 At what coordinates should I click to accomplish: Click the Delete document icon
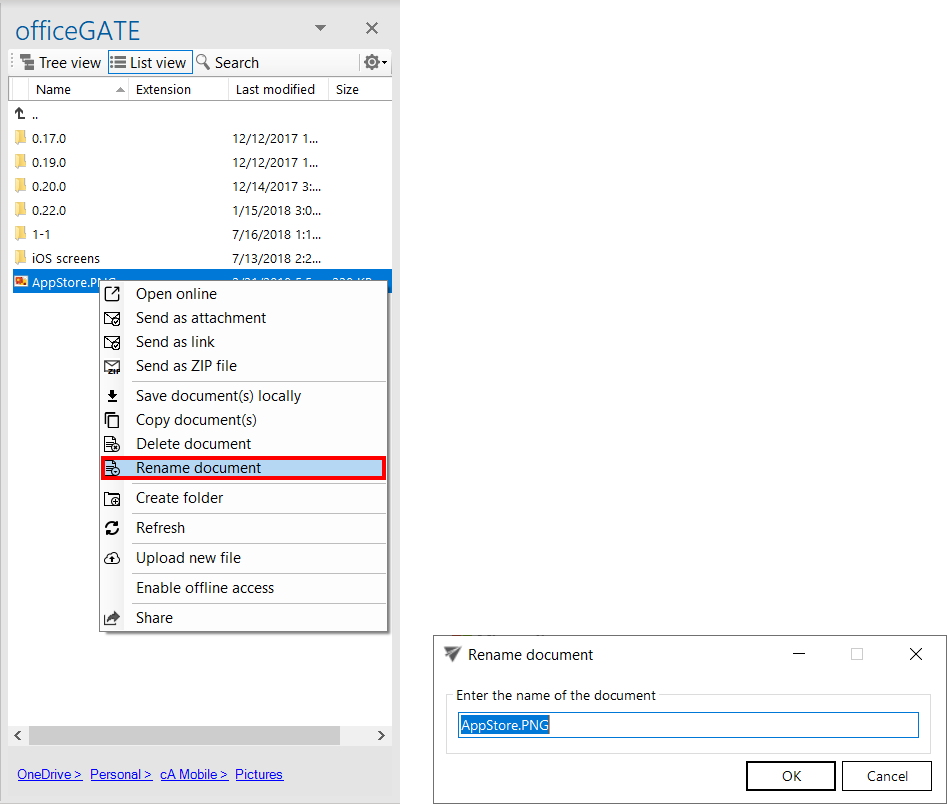coord(113,444)
